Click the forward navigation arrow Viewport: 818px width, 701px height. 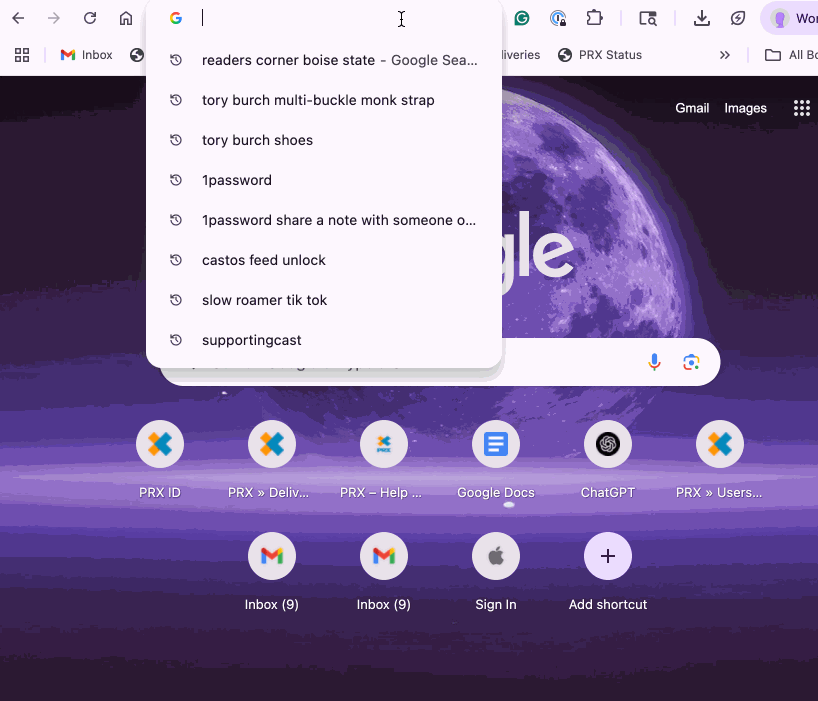(x=54, y=18)
